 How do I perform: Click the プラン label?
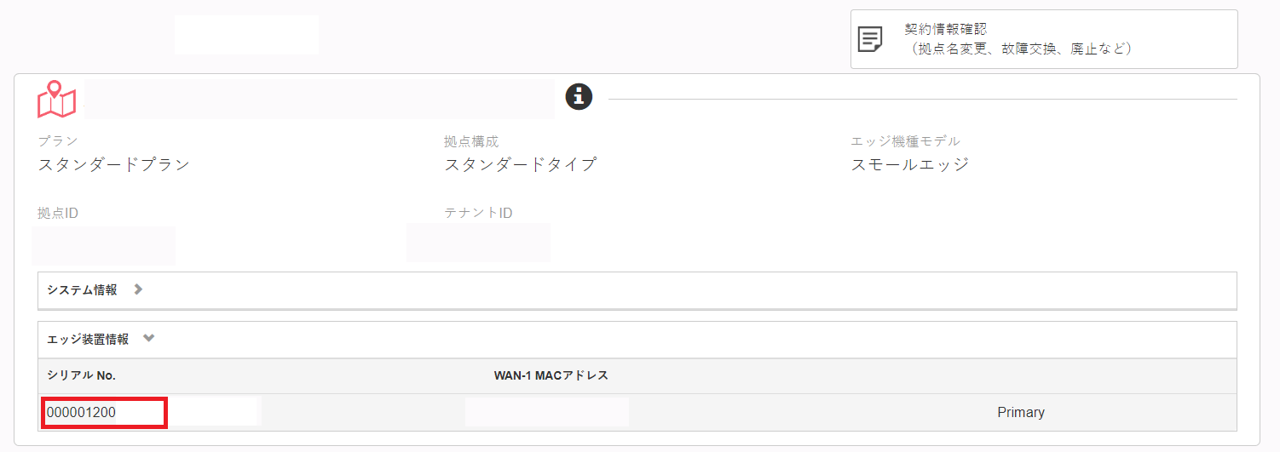pyautogui.click(x=58, y=141)
